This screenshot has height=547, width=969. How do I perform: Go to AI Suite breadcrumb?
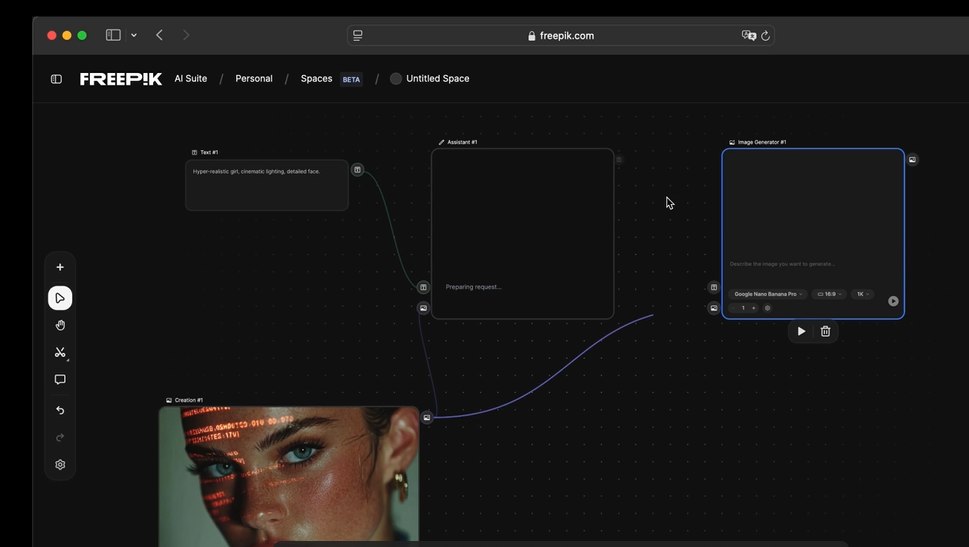pos(190,79)
